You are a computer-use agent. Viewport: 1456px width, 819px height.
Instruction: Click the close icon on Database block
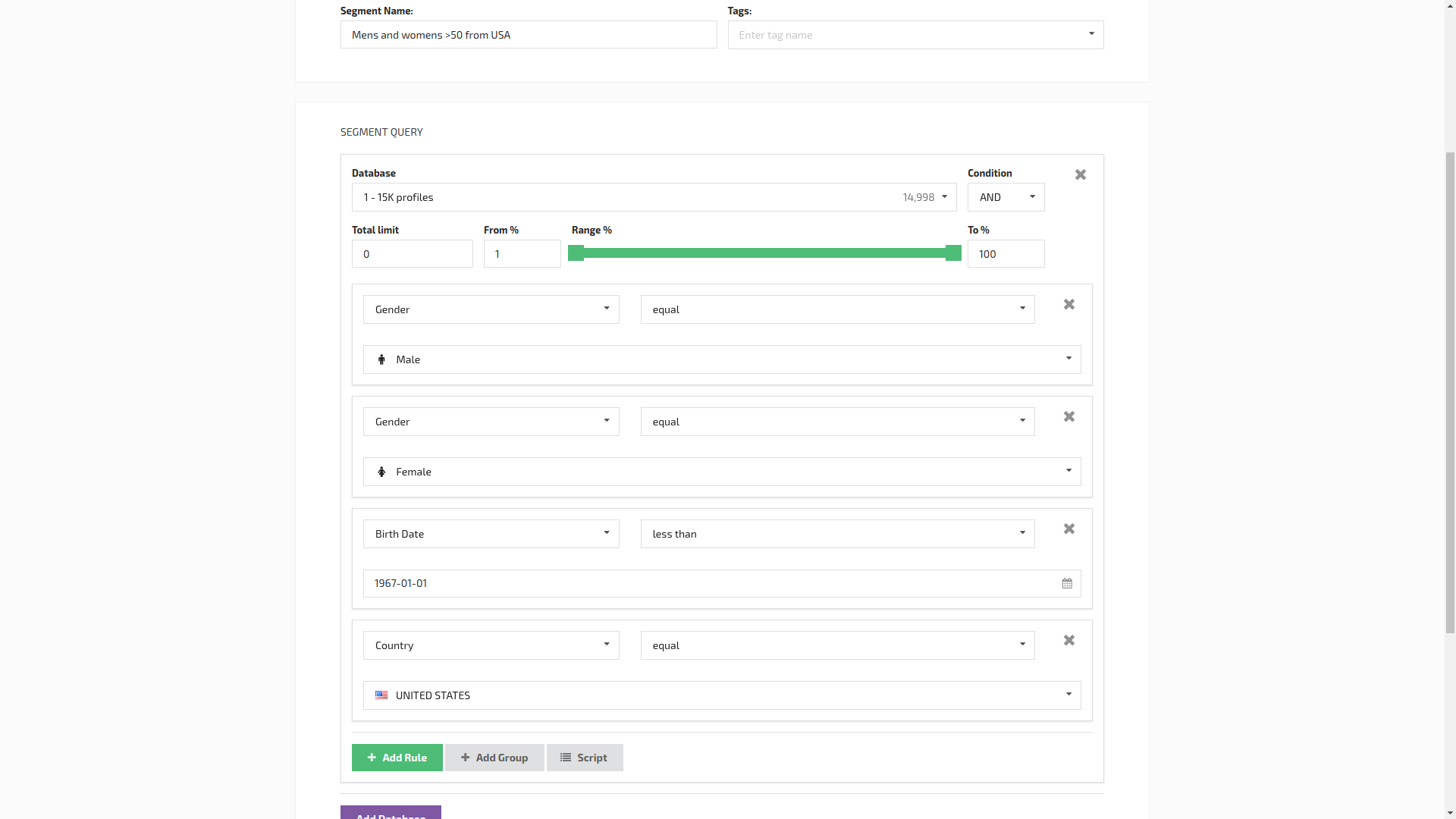[1081, 174]
